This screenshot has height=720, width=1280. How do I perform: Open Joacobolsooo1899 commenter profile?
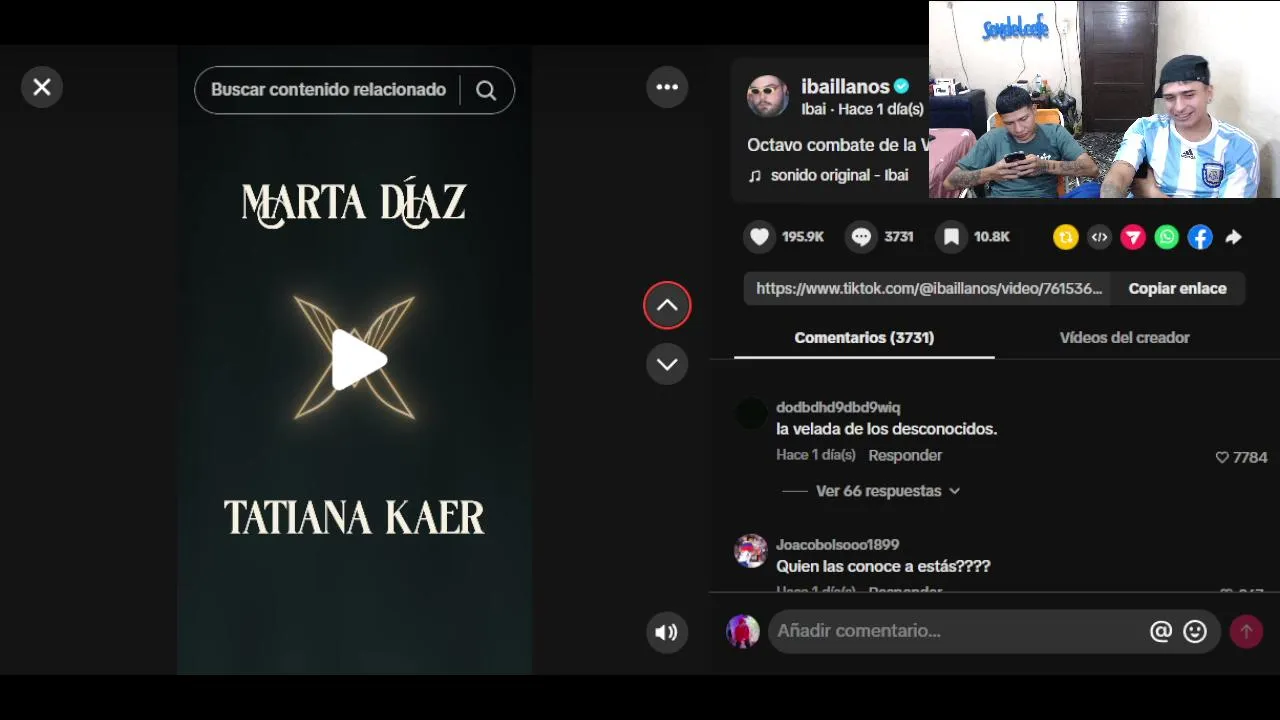point(837,545)
